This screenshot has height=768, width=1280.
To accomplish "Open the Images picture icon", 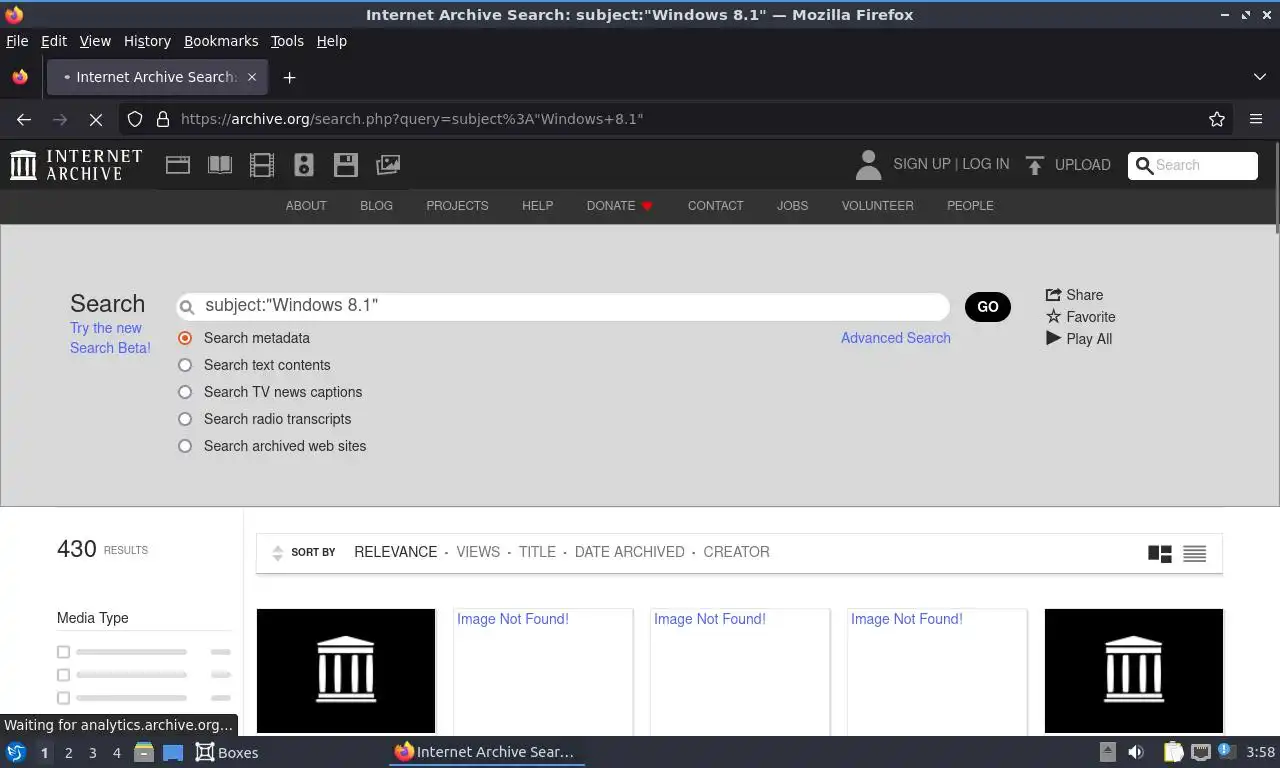I will pos(388,165).
